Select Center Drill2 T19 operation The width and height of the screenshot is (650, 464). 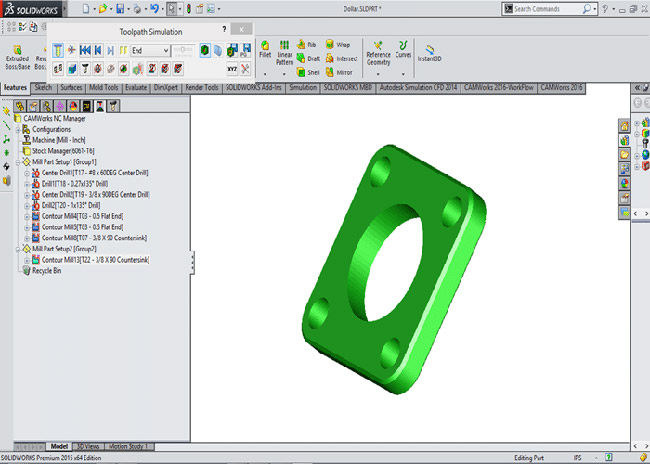pyautogui.click(x=90, y=194)
